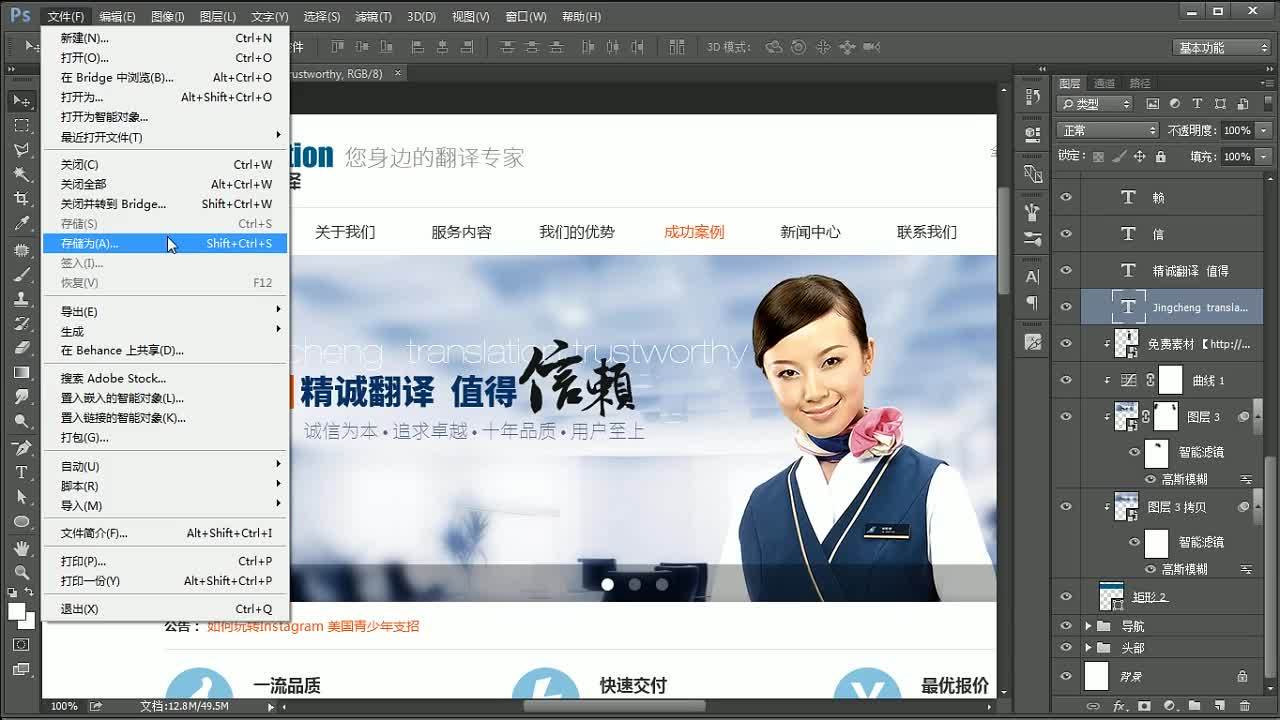The width and height of the screenshot is (1280, 720).
Task: Select the Move tool
Action: (x=20, y=100)
